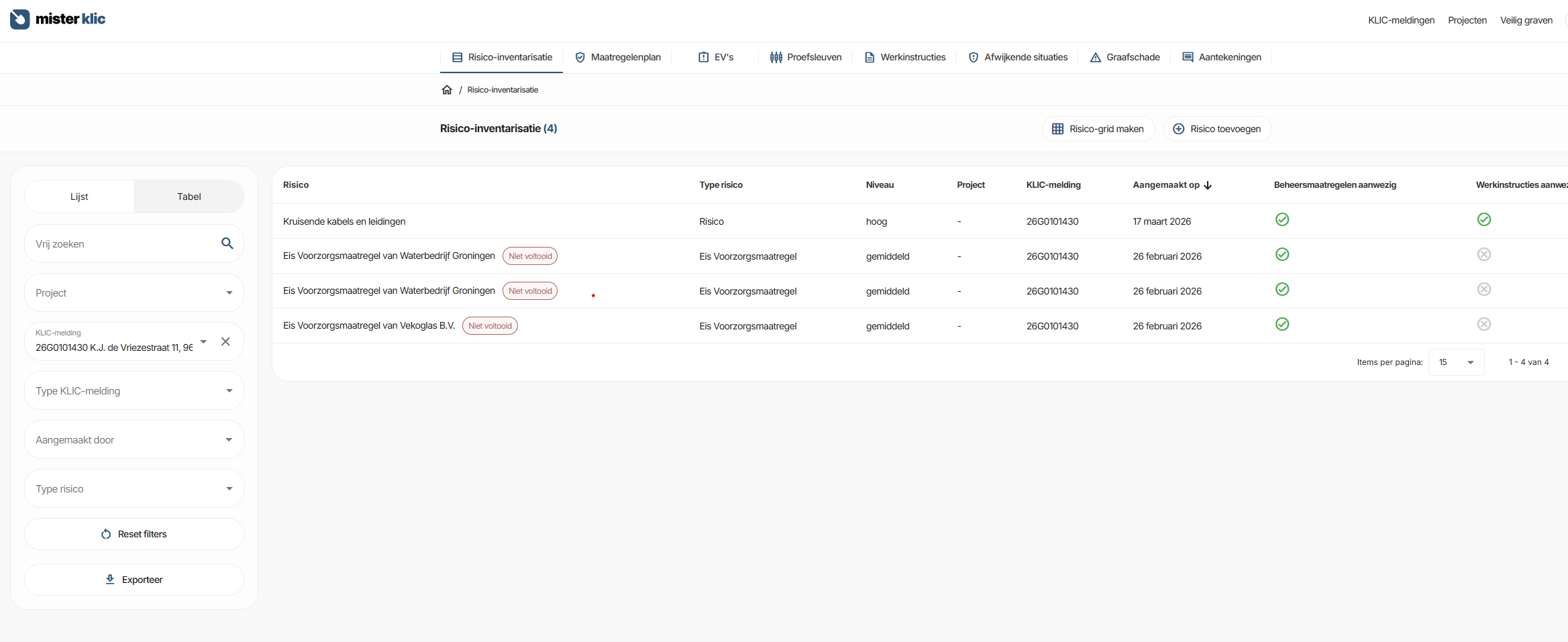The image size is (1568, 642).
Task: Click the search magnifier icon
Action: 227,244
